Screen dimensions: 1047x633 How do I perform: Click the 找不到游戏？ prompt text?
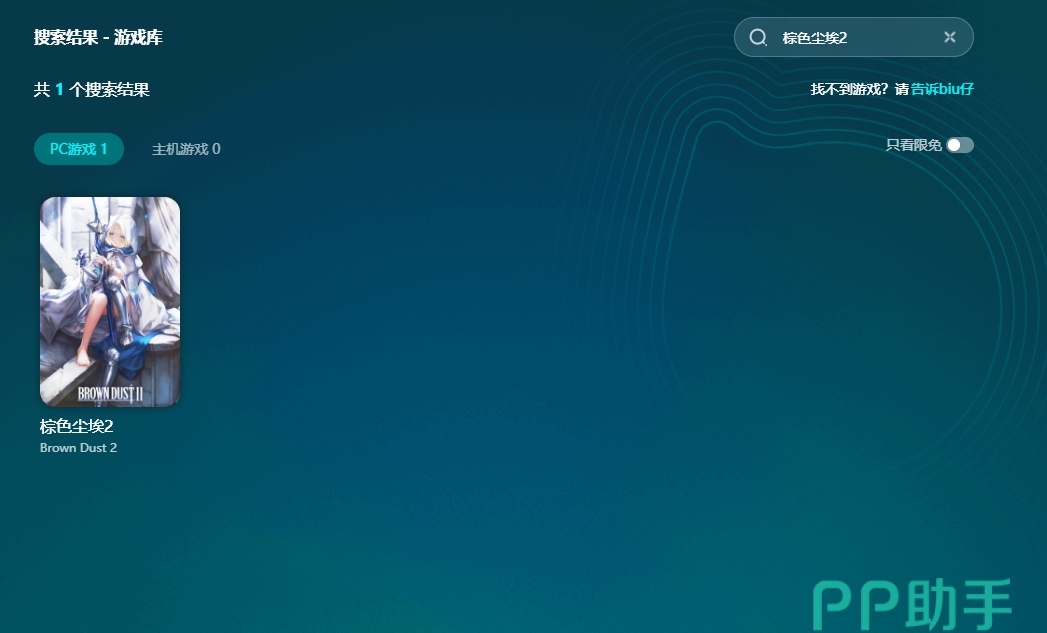849,89
